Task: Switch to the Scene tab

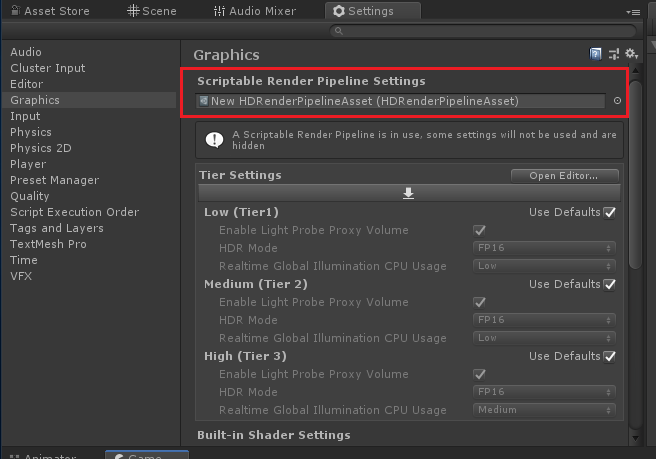Action: point(152,11)
